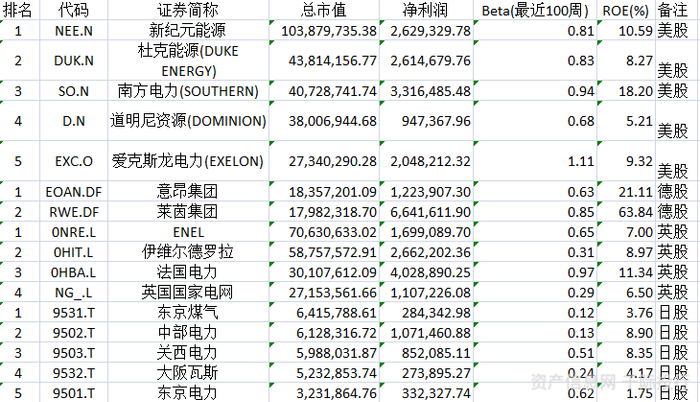700x402 pixels.
Task: Click net profit 6,641,611.90
Action: [x=426, y=211]
